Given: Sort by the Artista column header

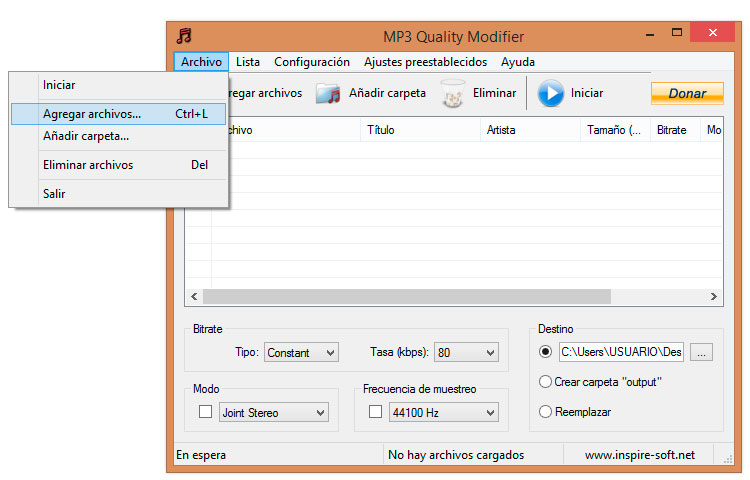Looking at the screenshot, I should pyautogui.click(x=530, y=130).
